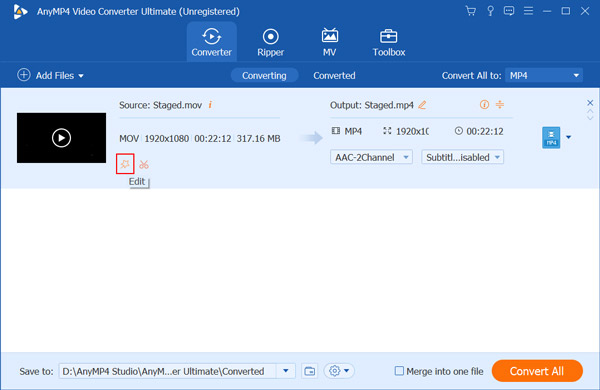Image resolution: width=600 pixels, height=390 pixels.
Task: Open the output folder icon
Action: [310, 371]
